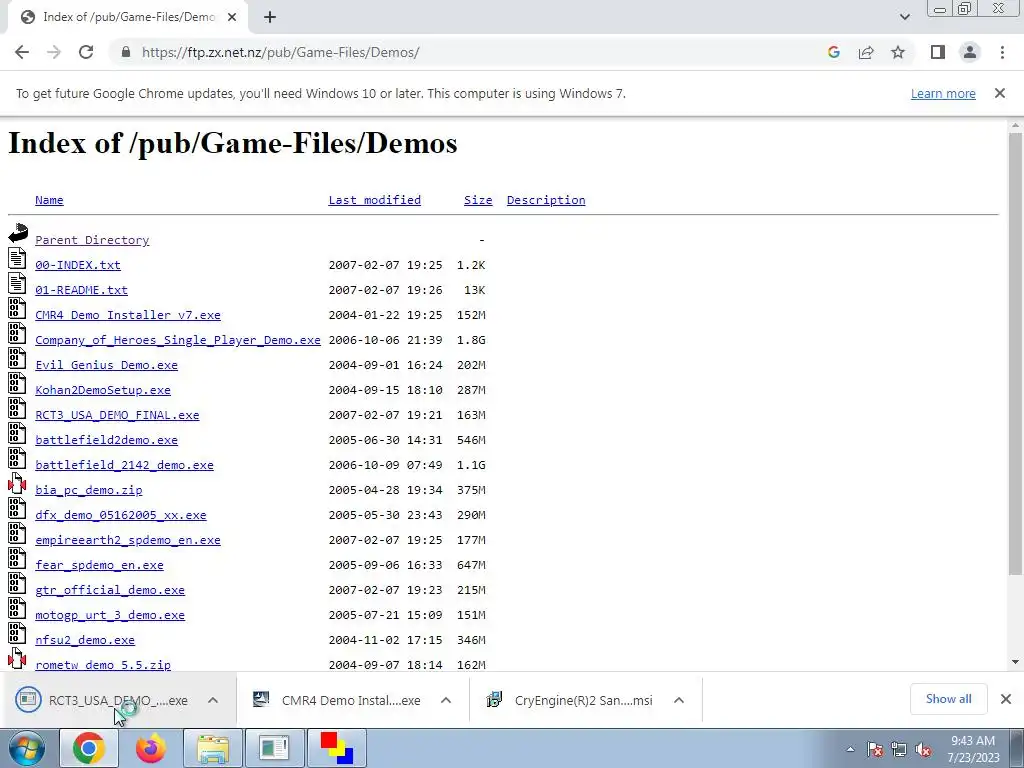Click the forward navigation arrow
This screenshot has height=768, width=1024.
pyautogui.click(x=54, y=52)
